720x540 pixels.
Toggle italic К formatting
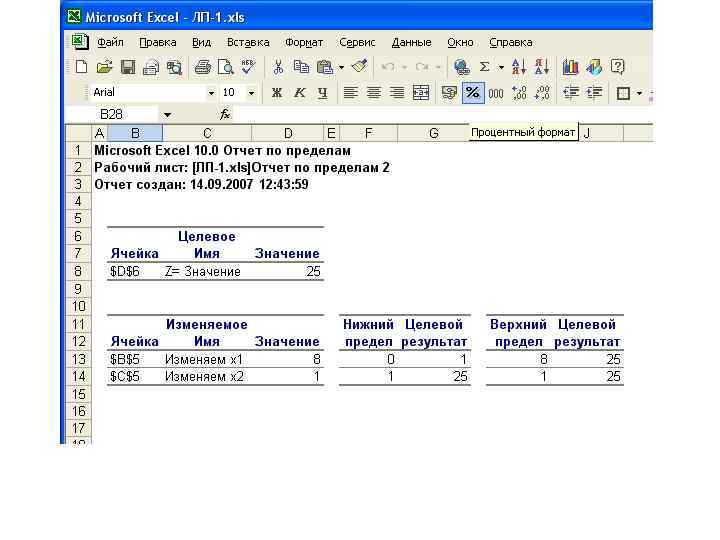click(299, 93)
